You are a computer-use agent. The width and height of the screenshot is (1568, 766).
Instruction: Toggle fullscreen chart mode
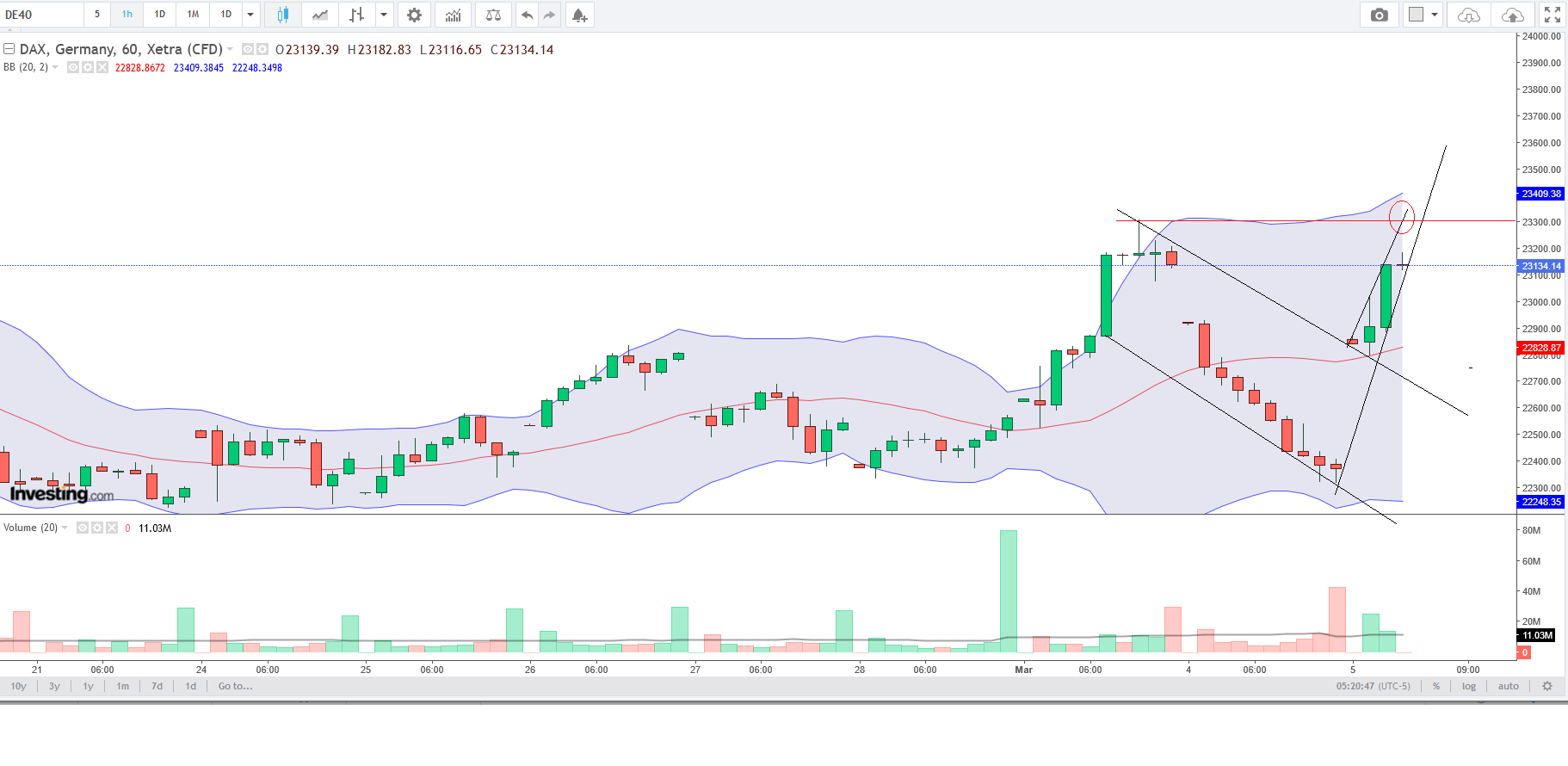click(1552, 15)
